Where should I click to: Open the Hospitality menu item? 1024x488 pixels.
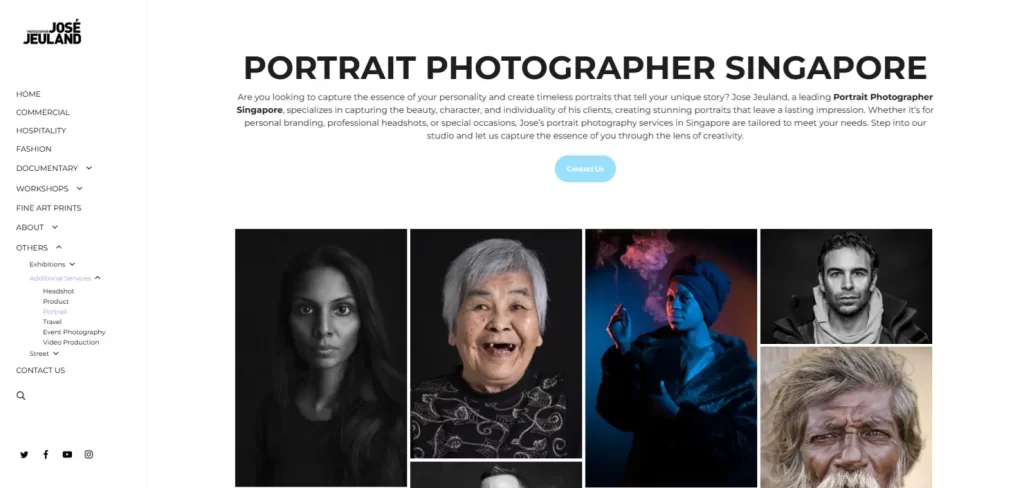pos(41,130)
